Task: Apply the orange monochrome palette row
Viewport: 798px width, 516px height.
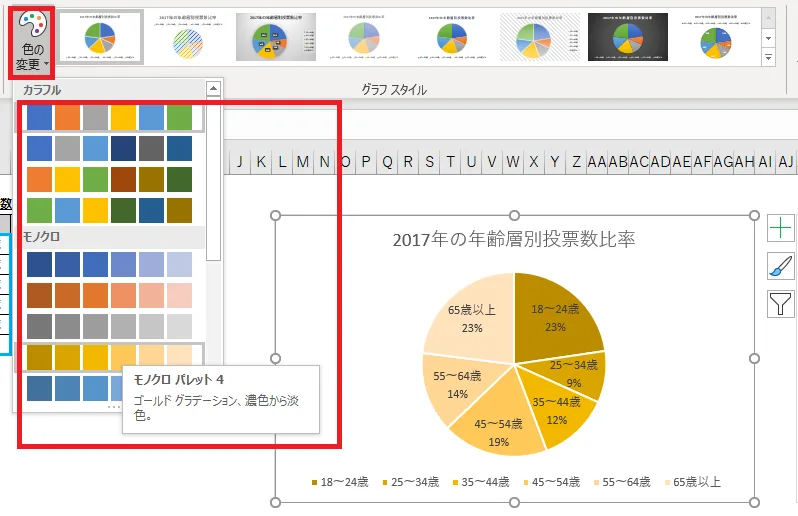Action: pyautogui.click(x=110, y=296)
